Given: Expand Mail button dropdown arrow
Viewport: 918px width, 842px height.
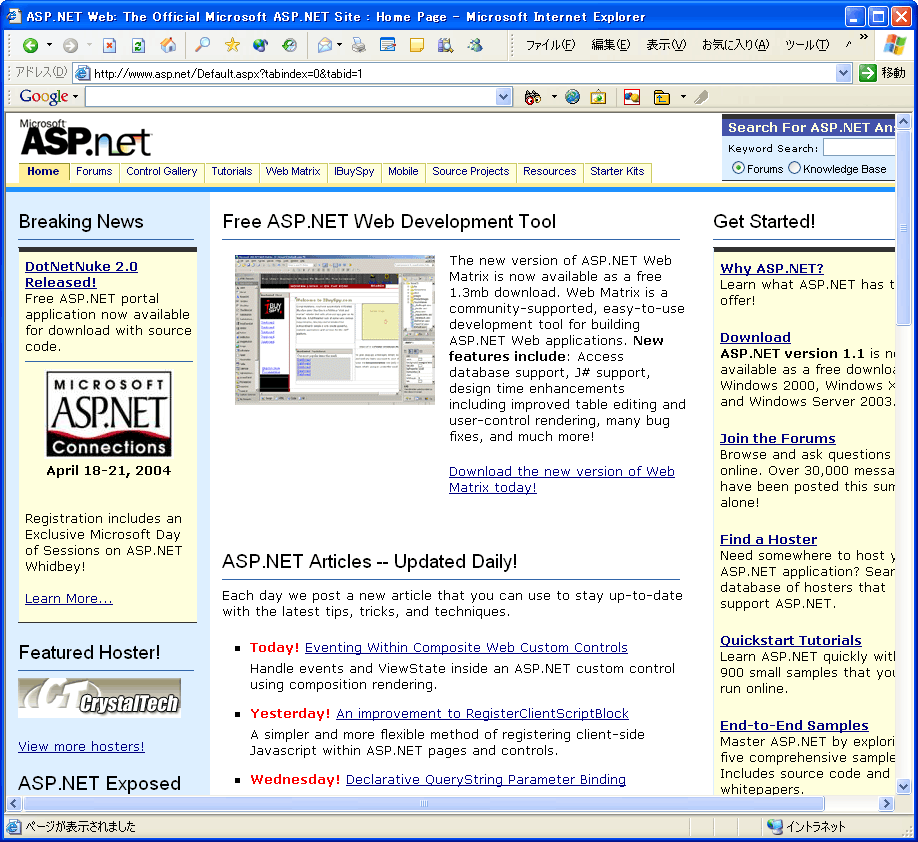Looking at the screenshot, I should click(340, 45).
